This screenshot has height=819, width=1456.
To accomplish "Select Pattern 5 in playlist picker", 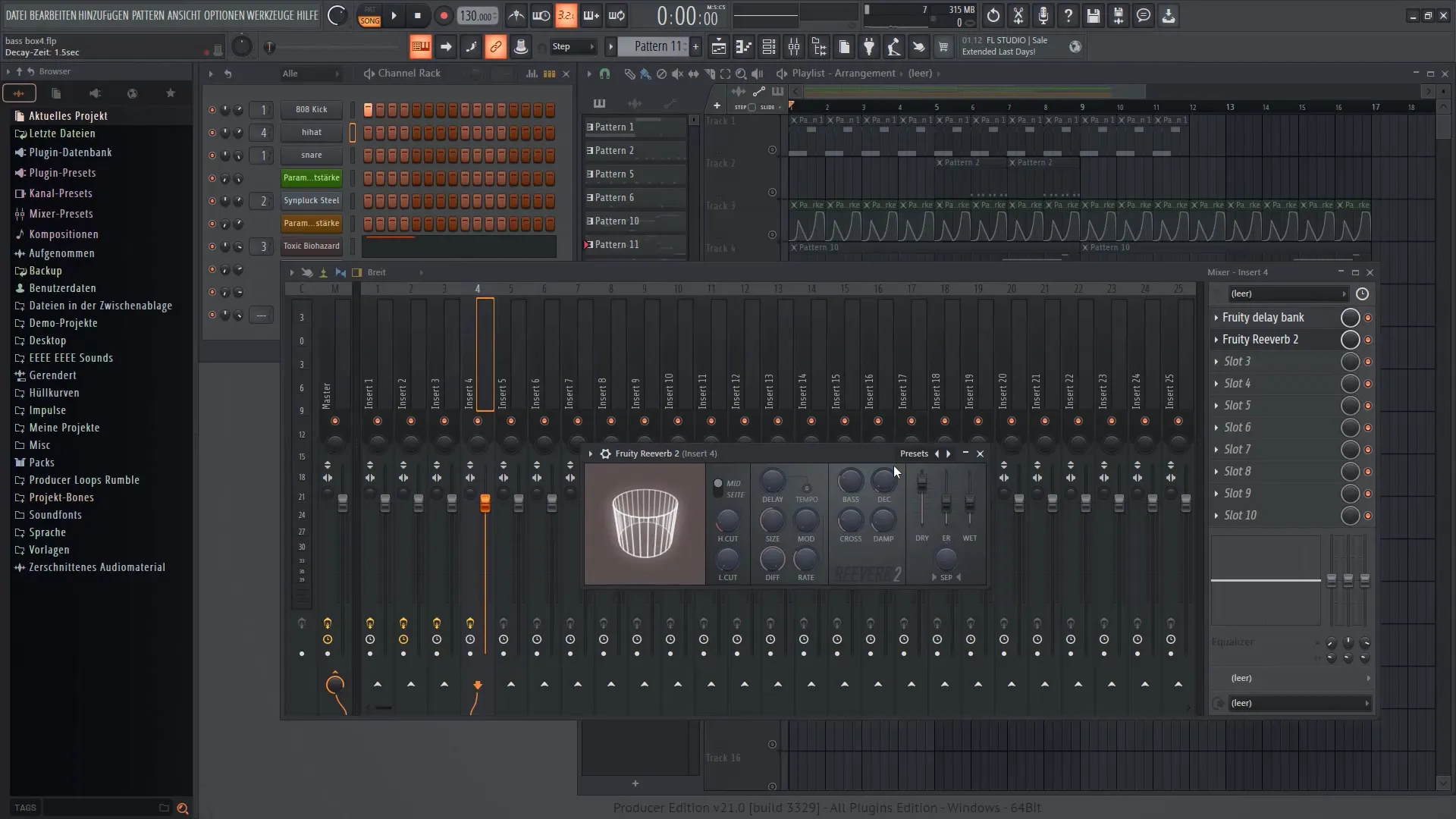I will tap(635, 174).
